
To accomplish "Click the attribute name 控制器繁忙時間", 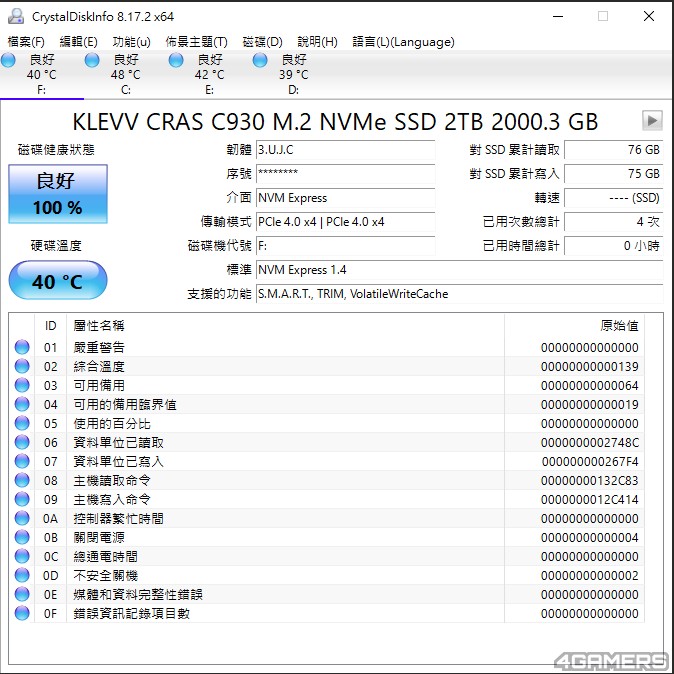I will click(118, 518).
